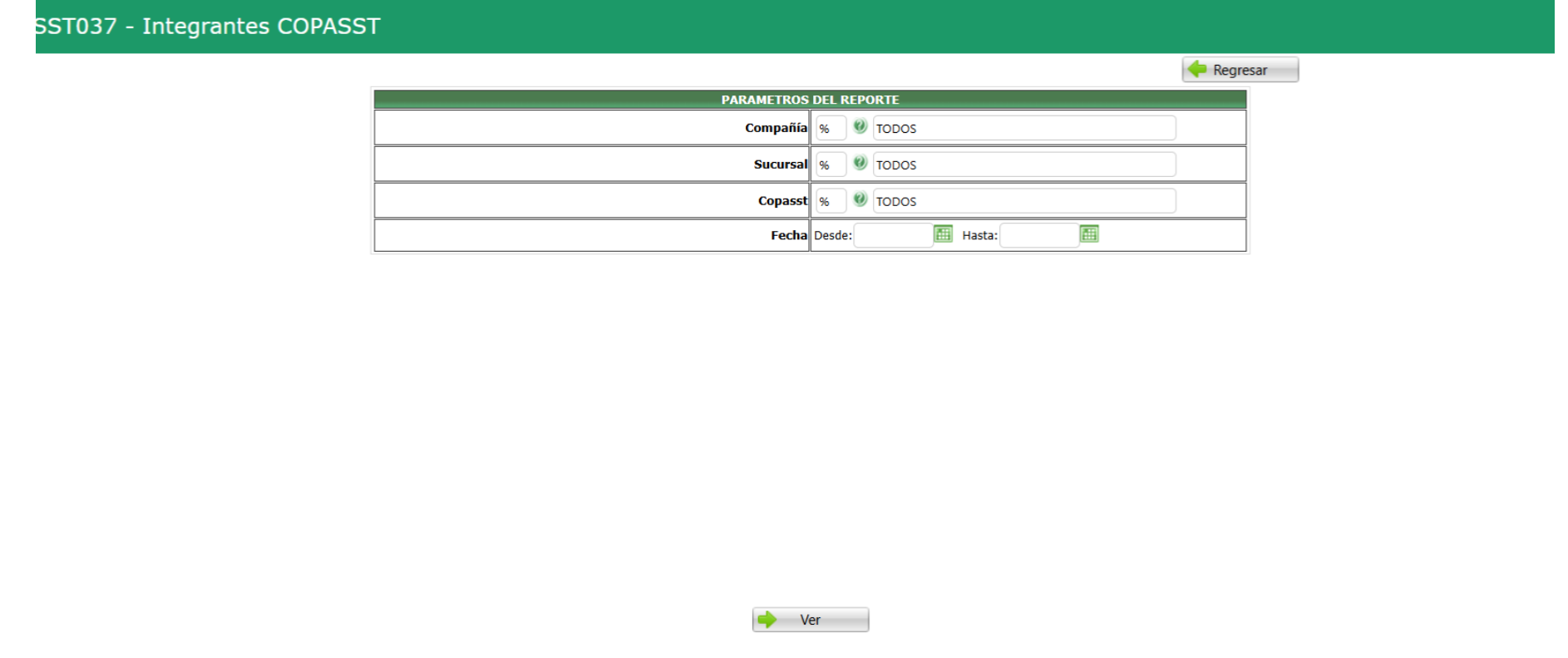Click the PARAMETROS DEL REPORTE header
Image resolution: width=1568 pixels, height=658 pixels.
[810, 100]
